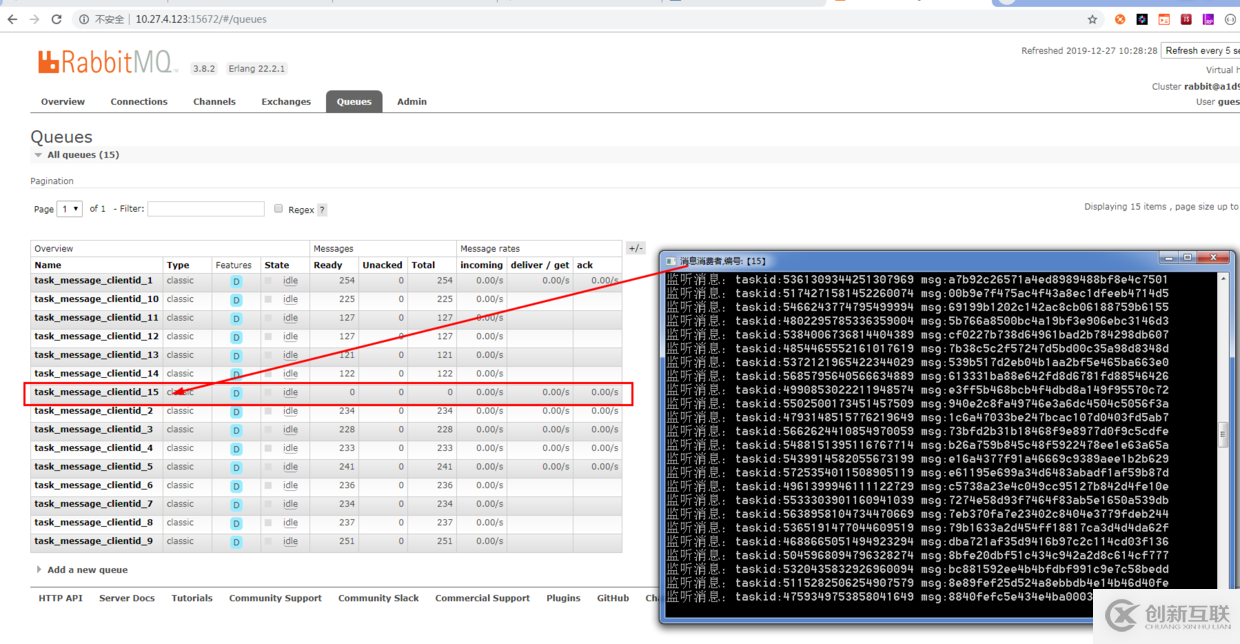Sort queues by the Ready column header

click(x=328, y=265)
